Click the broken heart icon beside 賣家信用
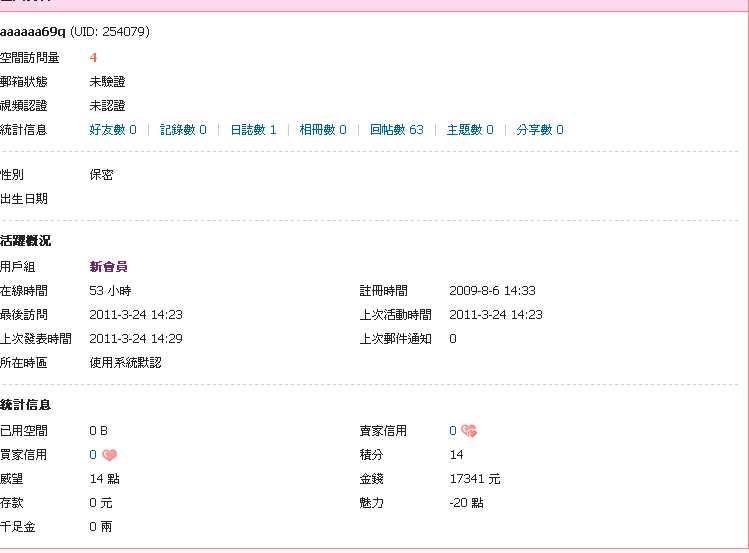The height and width of the screenshot is (553, 749). 469,431
